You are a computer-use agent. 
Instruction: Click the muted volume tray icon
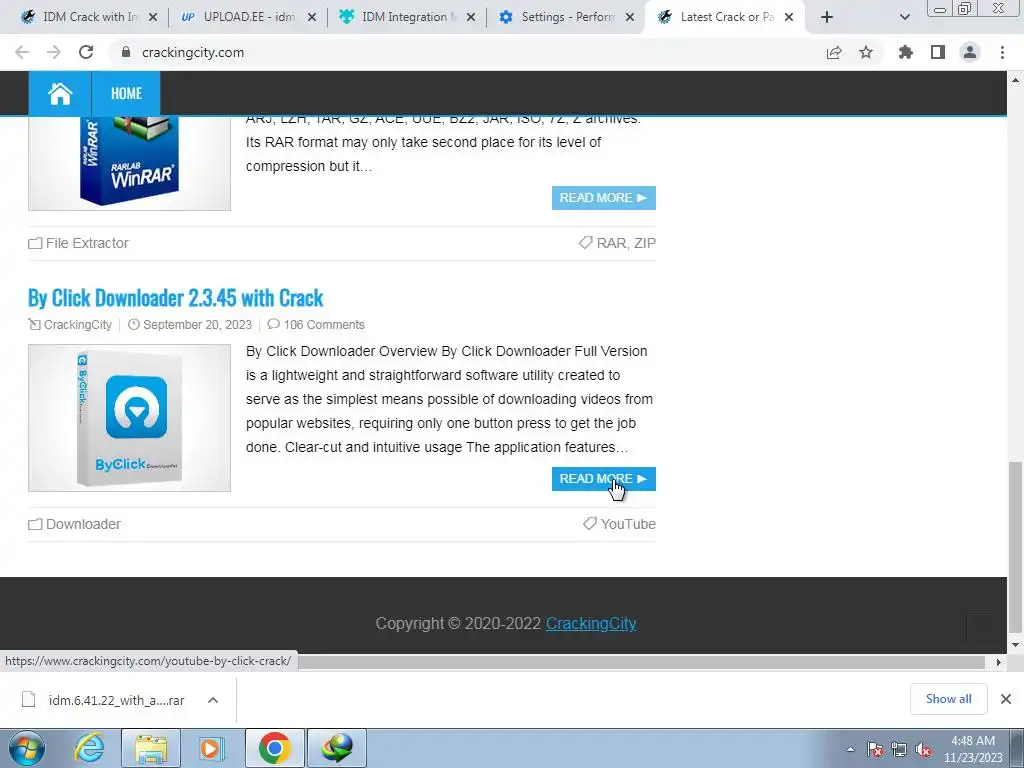[923, 749]
